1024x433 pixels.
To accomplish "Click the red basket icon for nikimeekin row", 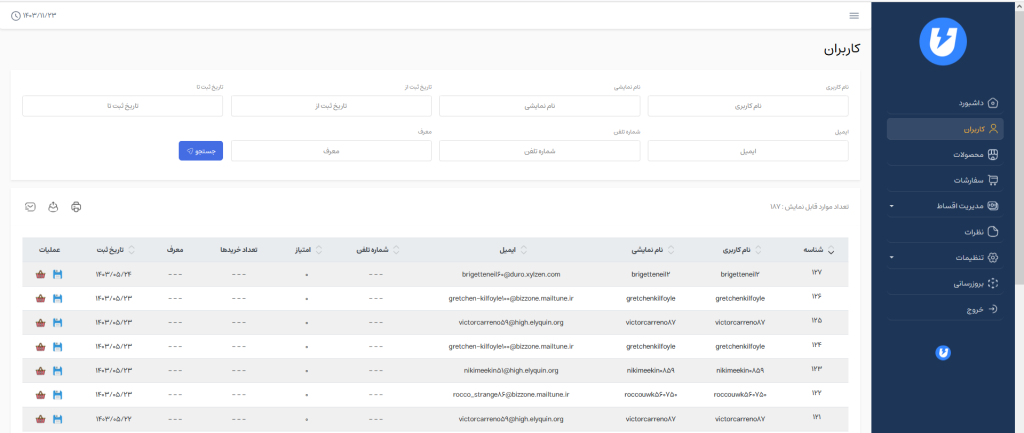I will [40, 369].
